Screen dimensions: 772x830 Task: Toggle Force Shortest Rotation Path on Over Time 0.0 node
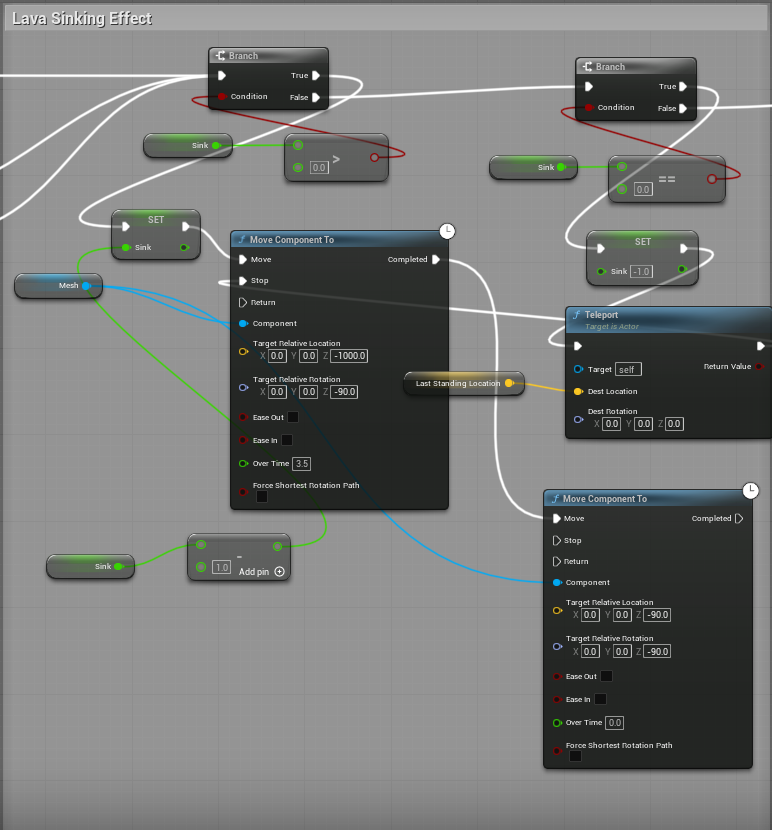click(x=575, y=756)
